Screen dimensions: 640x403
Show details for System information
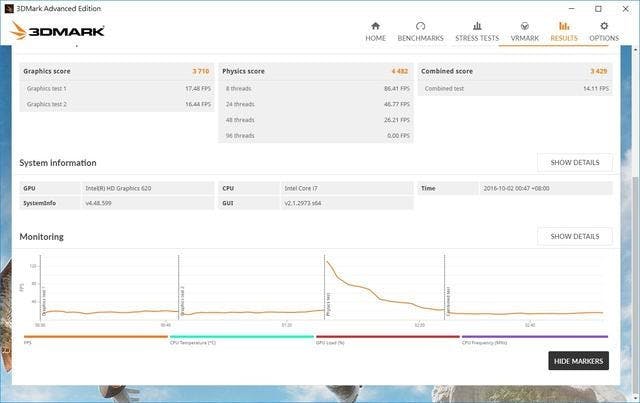coord(575,162)
